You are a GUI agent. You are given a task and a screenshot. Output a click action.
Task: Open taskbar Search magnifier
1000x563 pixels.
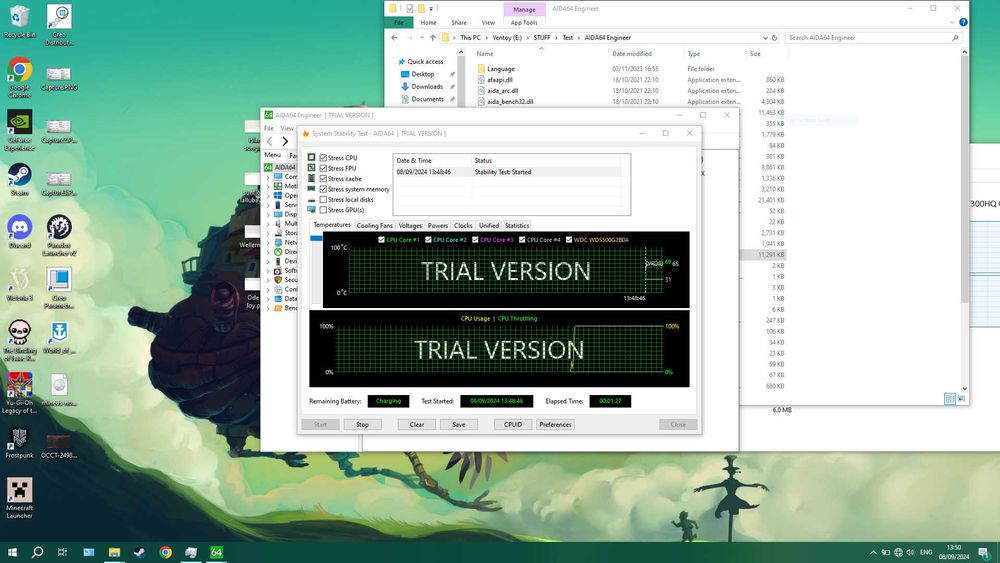pos(38,552)
